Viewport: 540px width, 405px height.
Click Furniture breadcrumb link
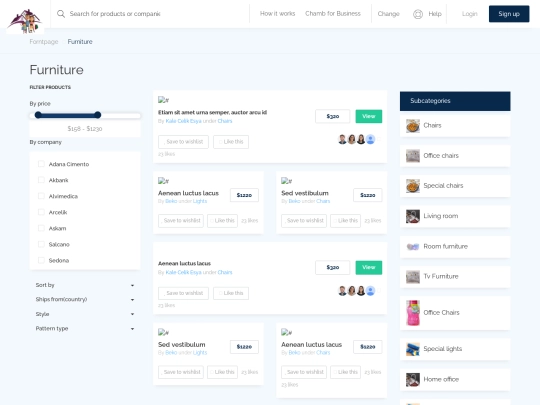point(80,42)
